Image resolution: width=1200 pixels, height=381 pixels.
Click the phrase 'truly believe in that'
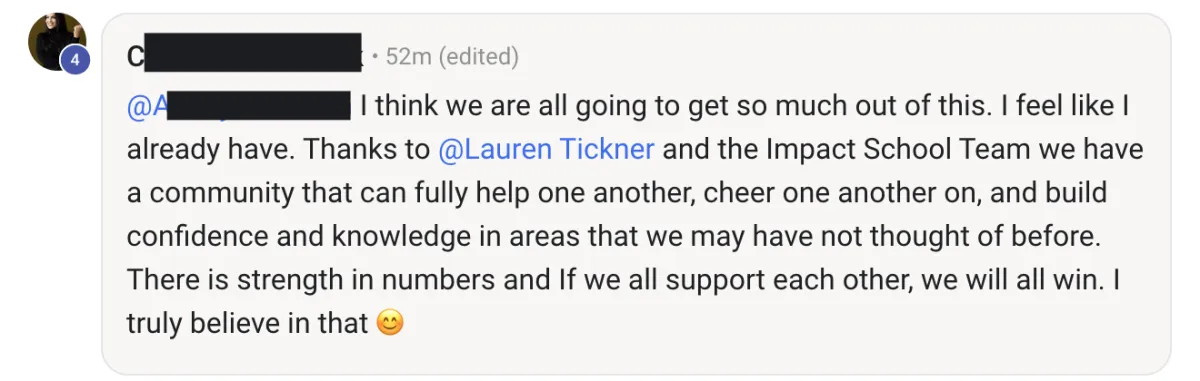pos(248,324)
